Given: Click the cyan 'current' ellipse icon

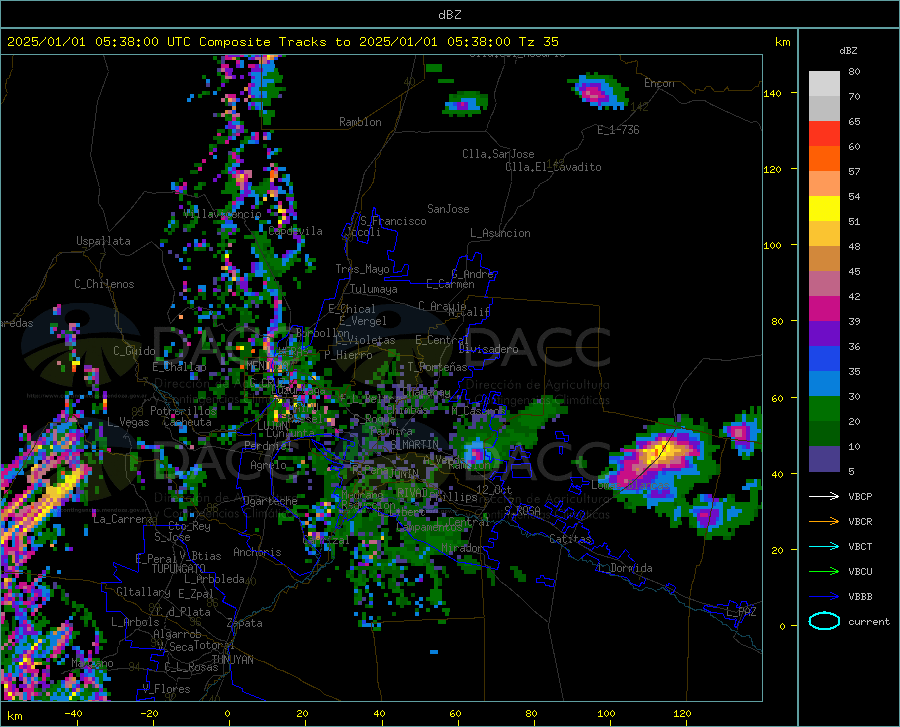Looking at the screenshot, I should click(x=824, y=621).
